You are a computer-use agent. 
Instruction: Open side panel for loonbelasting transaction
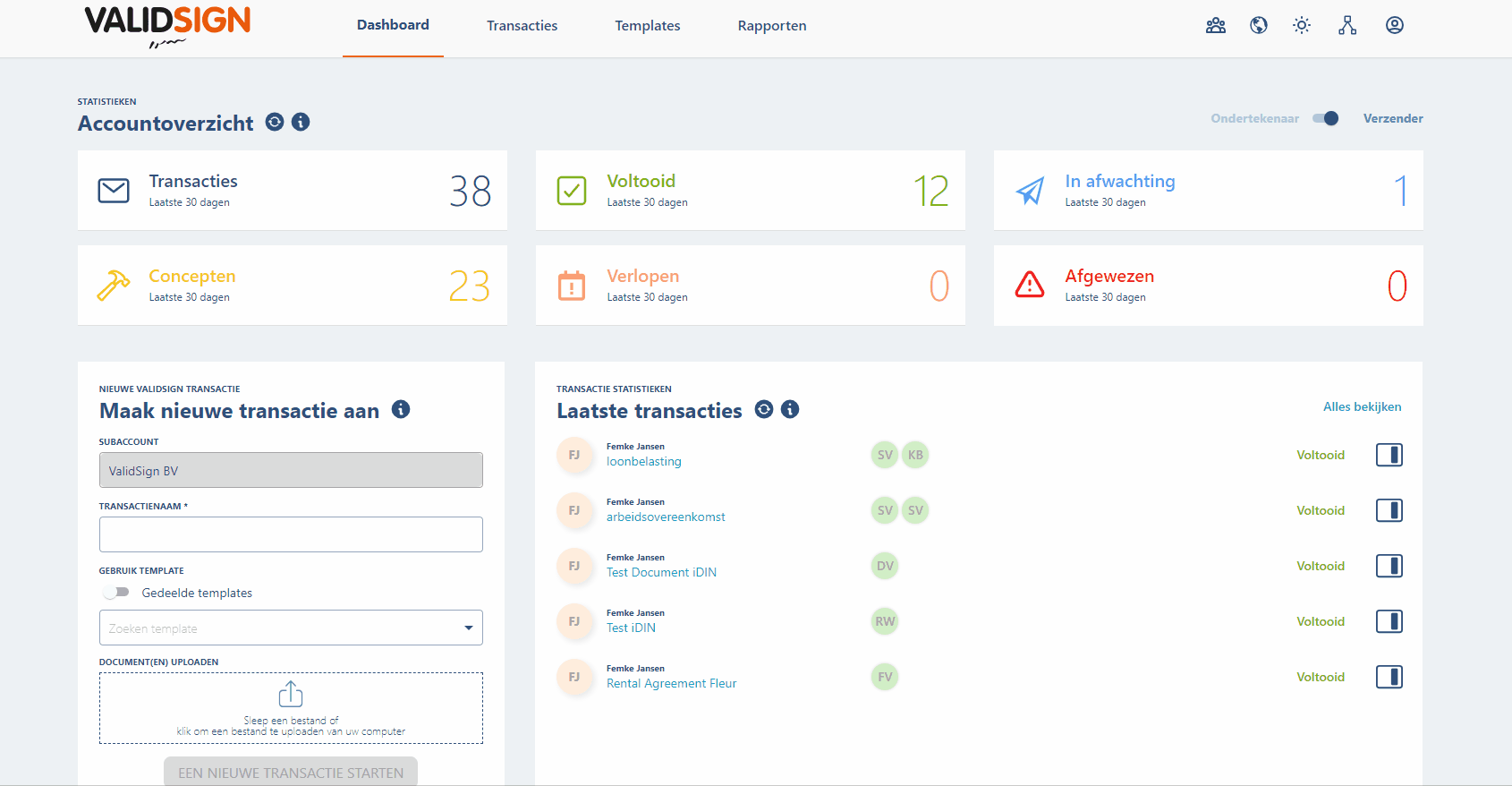pos(1389,455)
